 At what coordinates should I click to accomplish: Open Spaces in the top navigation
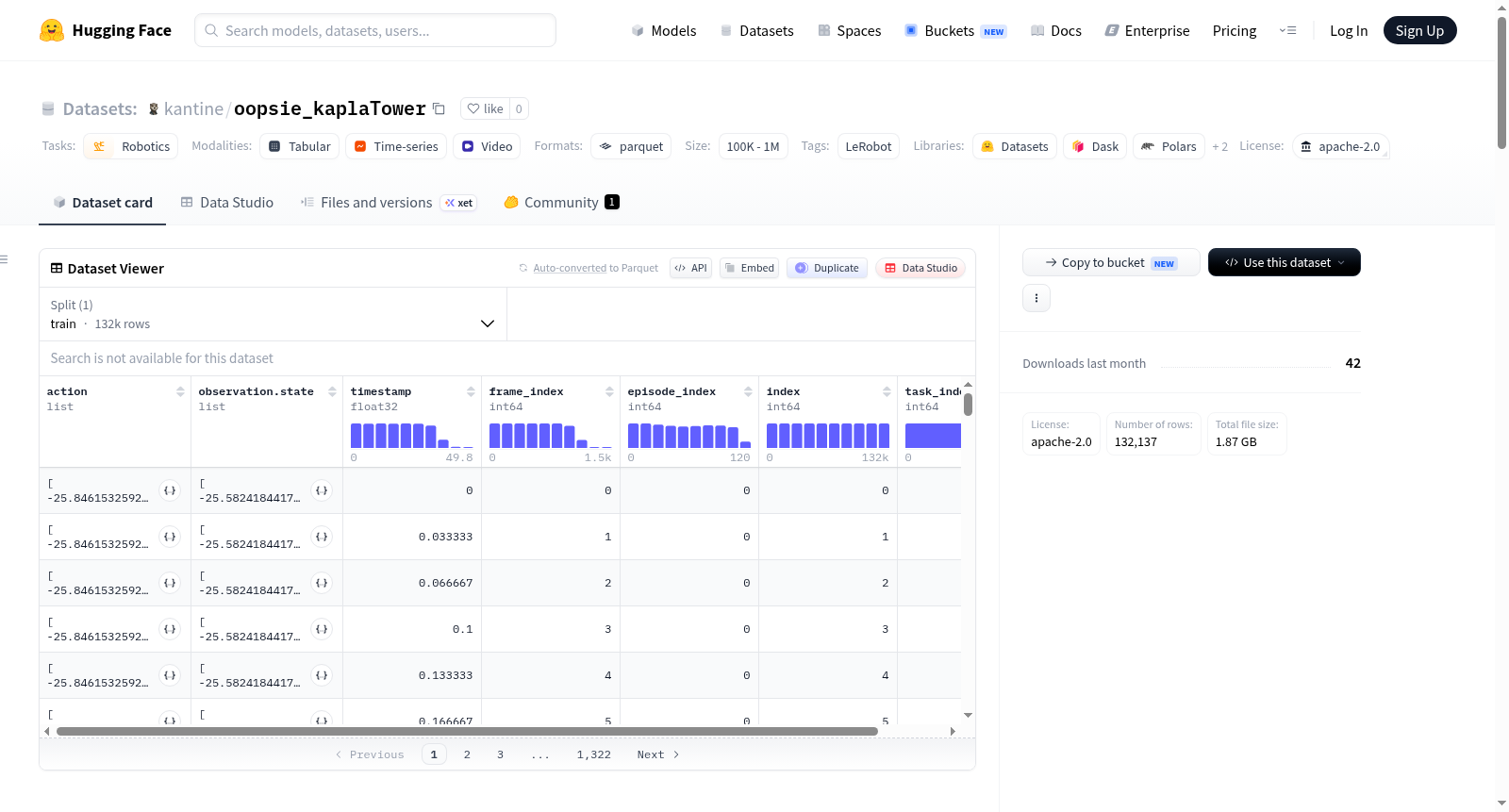coord(850,31)
